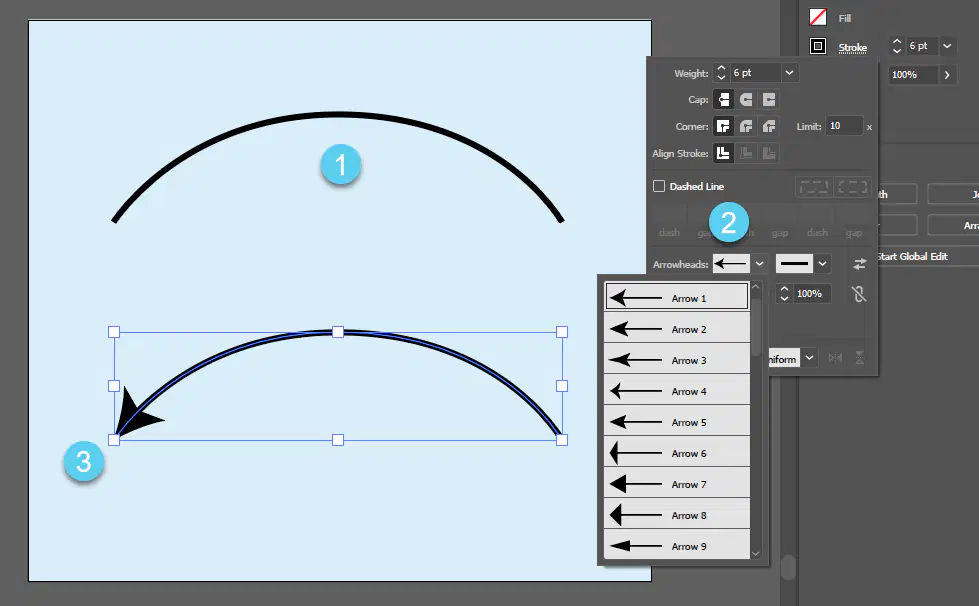Choose the Bevel Join corner icon
The height and width of the screenshot is (606, 979).
769,127
